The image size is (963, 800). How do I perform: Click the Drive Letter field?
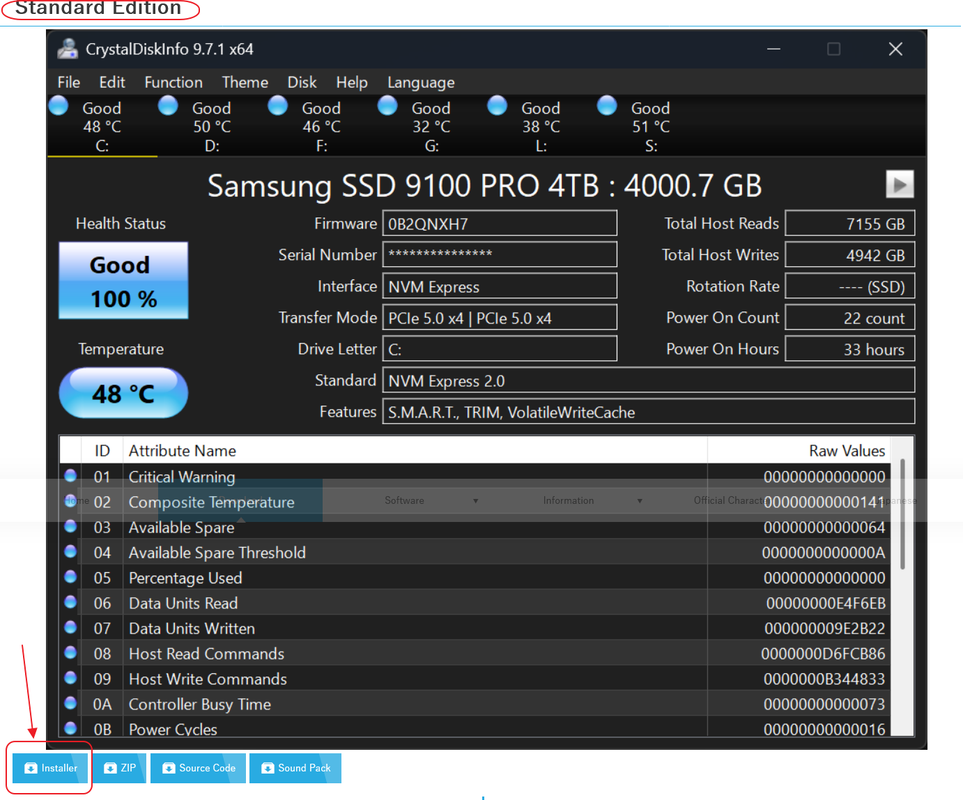(499, 349)
